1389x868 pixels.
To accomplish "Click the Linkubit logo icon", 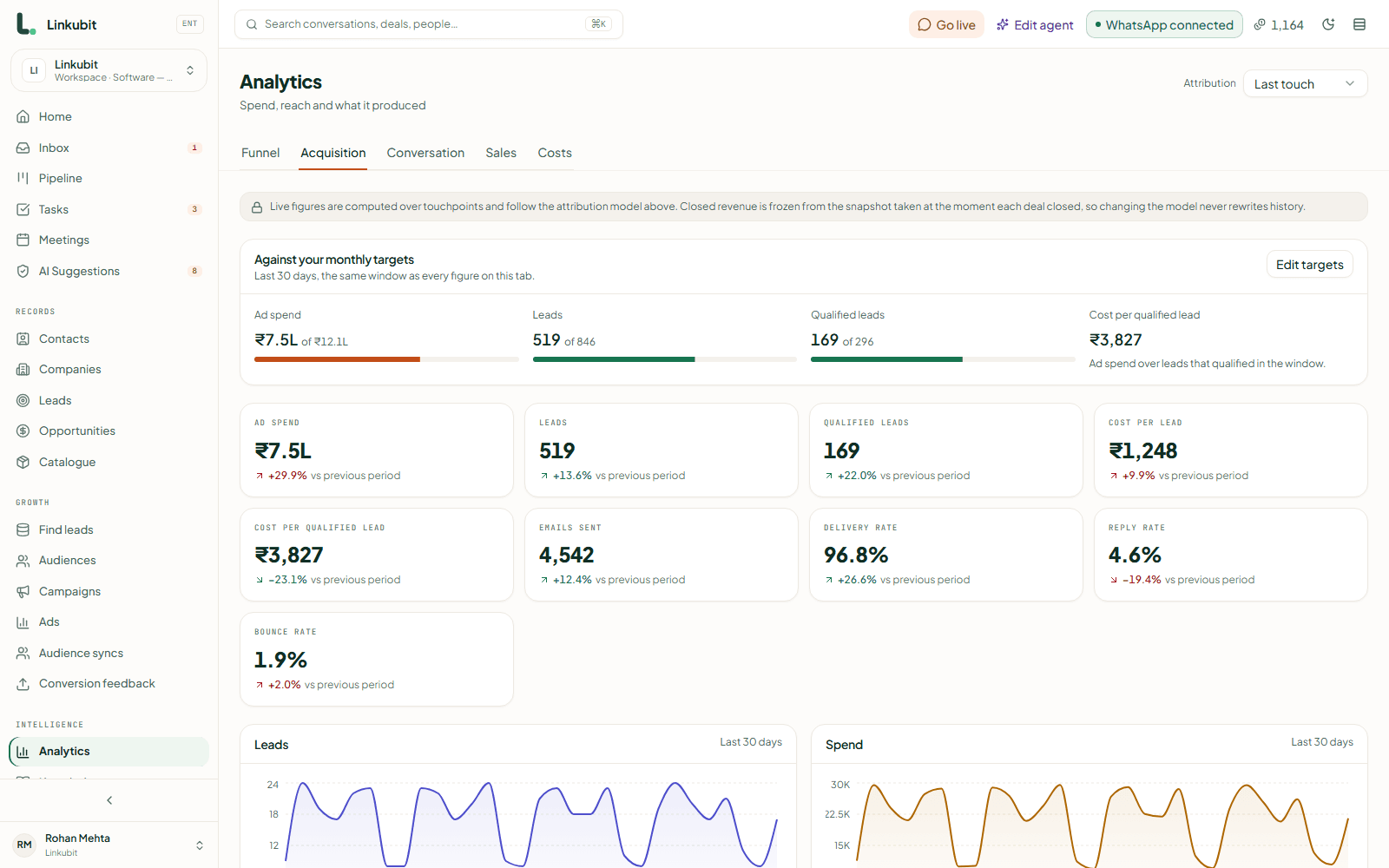I will [x=26, y=24].
